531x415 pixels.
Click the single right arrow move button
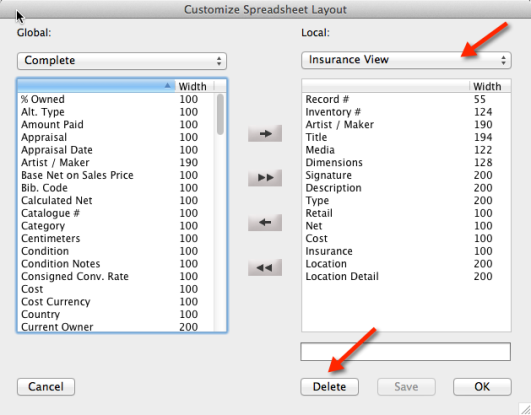pos(265,133)
